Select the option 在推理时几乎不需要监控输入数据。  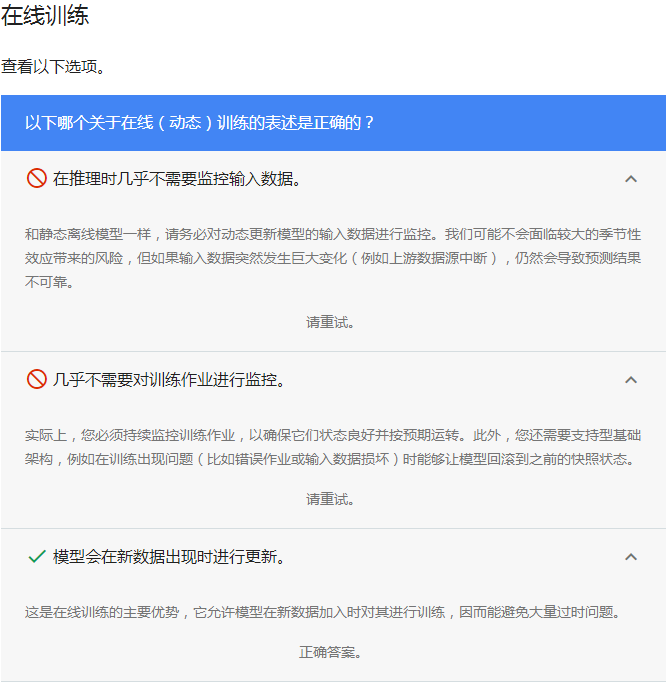[x=177, y=179]
